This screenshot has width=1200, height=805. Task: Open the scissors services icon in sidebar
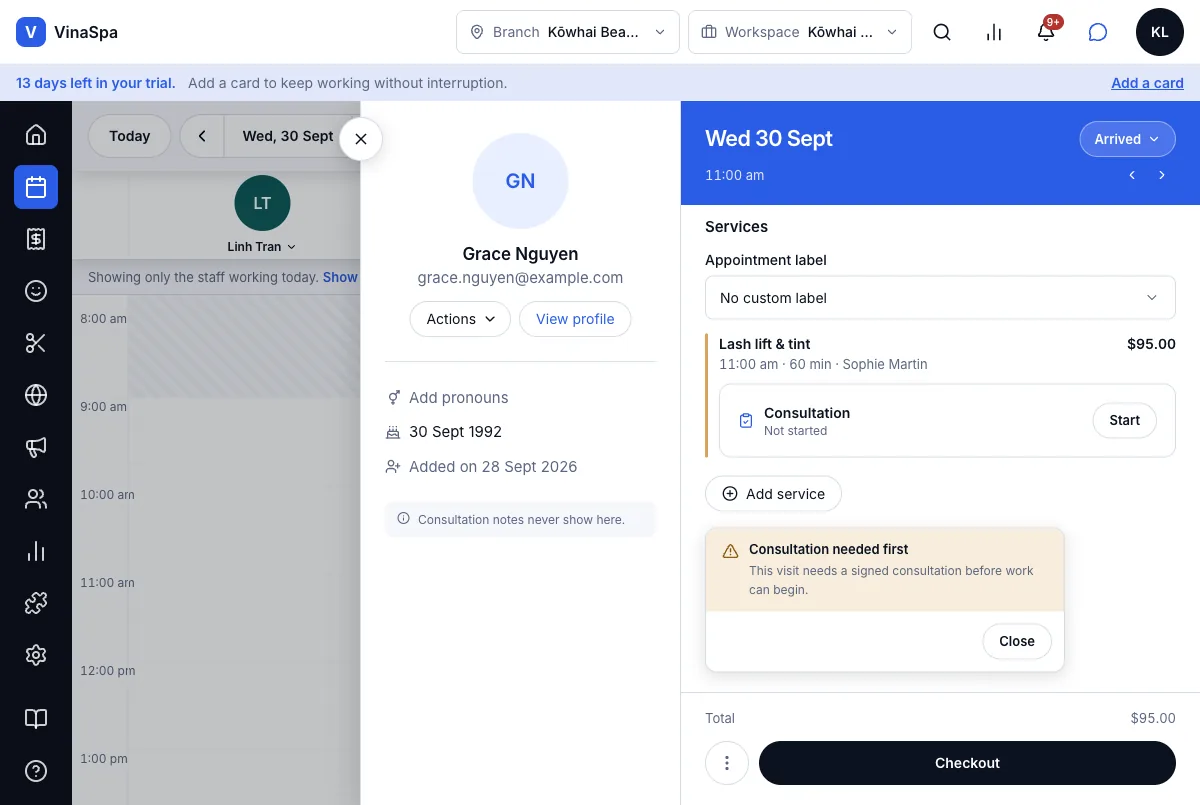(36, 343)
